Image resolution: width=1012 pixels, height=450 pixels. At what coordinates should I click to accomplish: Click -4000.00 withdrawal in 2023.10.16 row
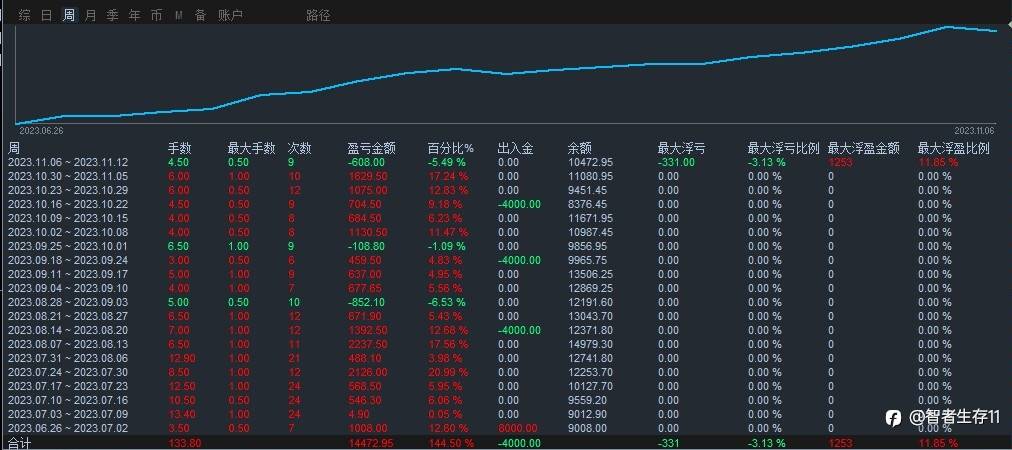519,204
